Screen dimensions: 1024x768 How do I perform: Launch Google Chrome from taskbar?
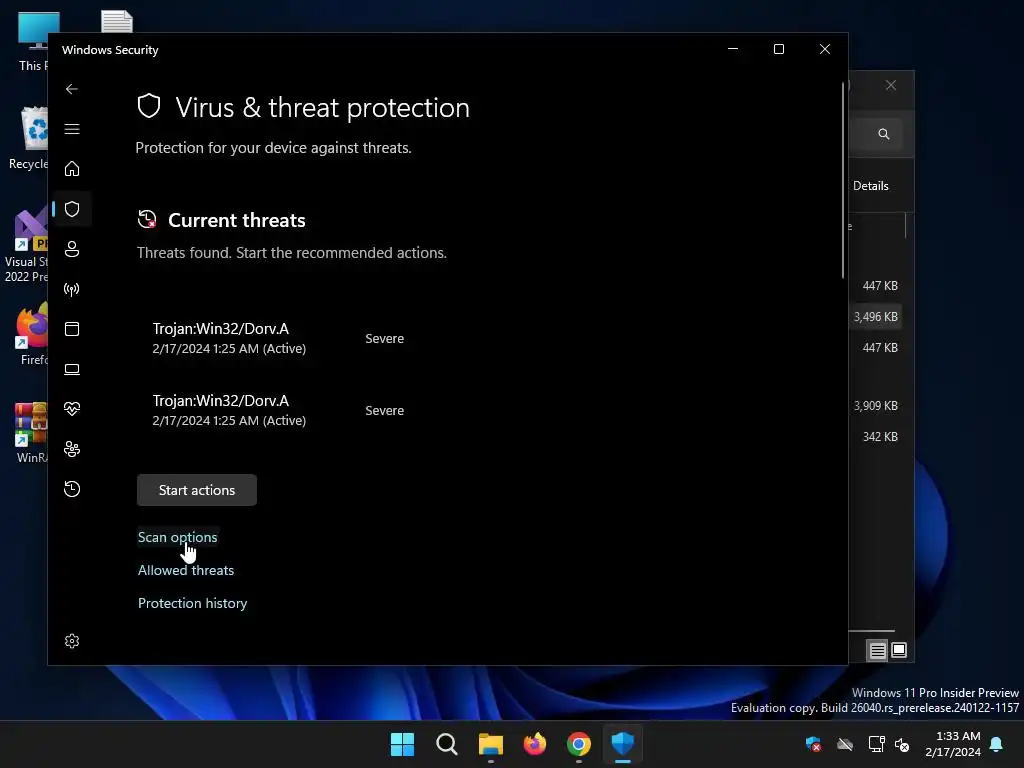[579, 744]
